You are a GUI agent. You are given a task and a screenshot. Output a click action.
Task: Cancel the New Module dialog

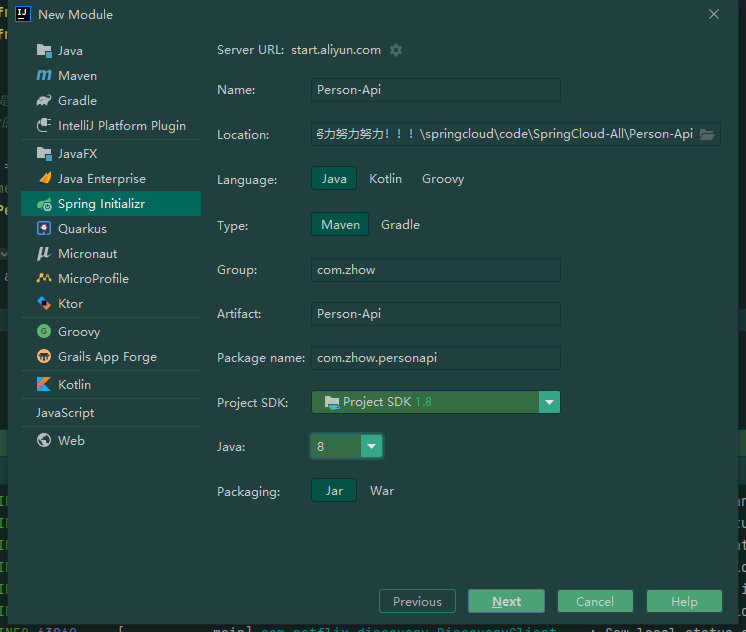(595, 601)
